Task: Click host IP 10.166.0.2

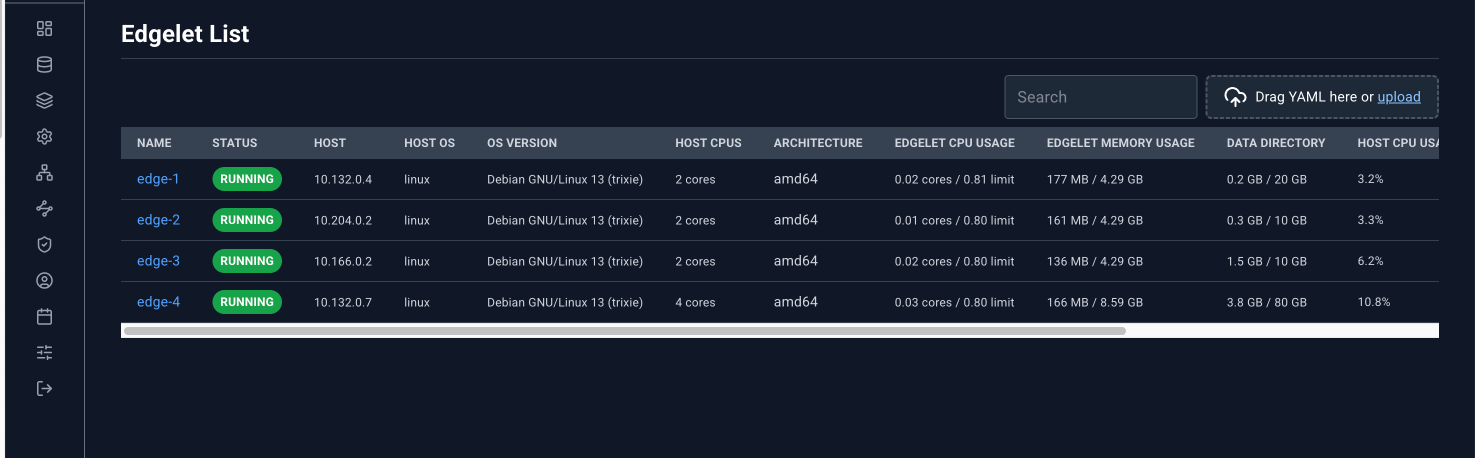Action: (x=343, y=262)
